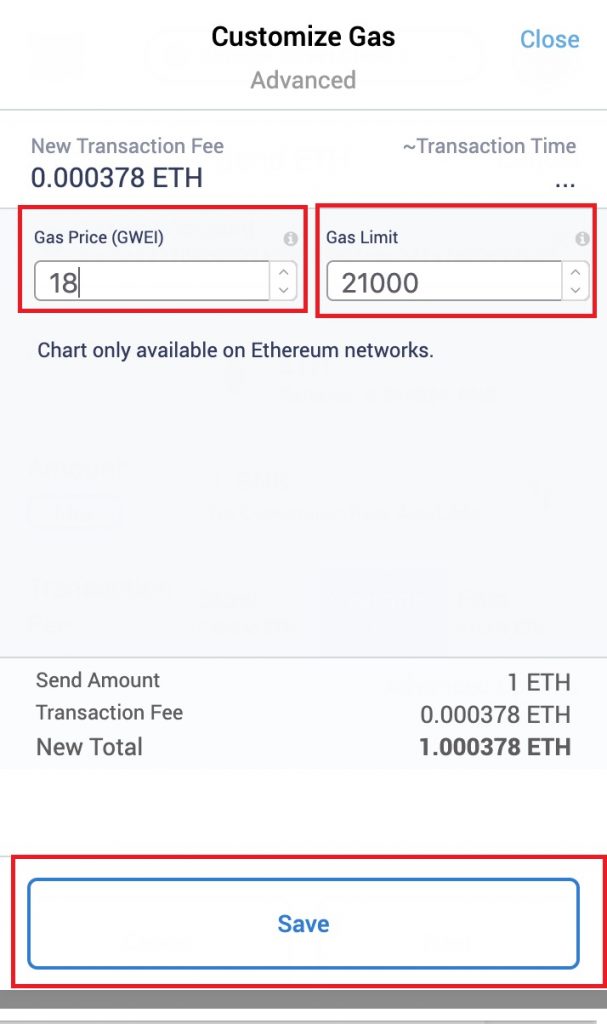Image resolution: width=607 pixels, height=1024 pixels.
Task: Click the Transaction Fee row value
Action: (495, 714)
